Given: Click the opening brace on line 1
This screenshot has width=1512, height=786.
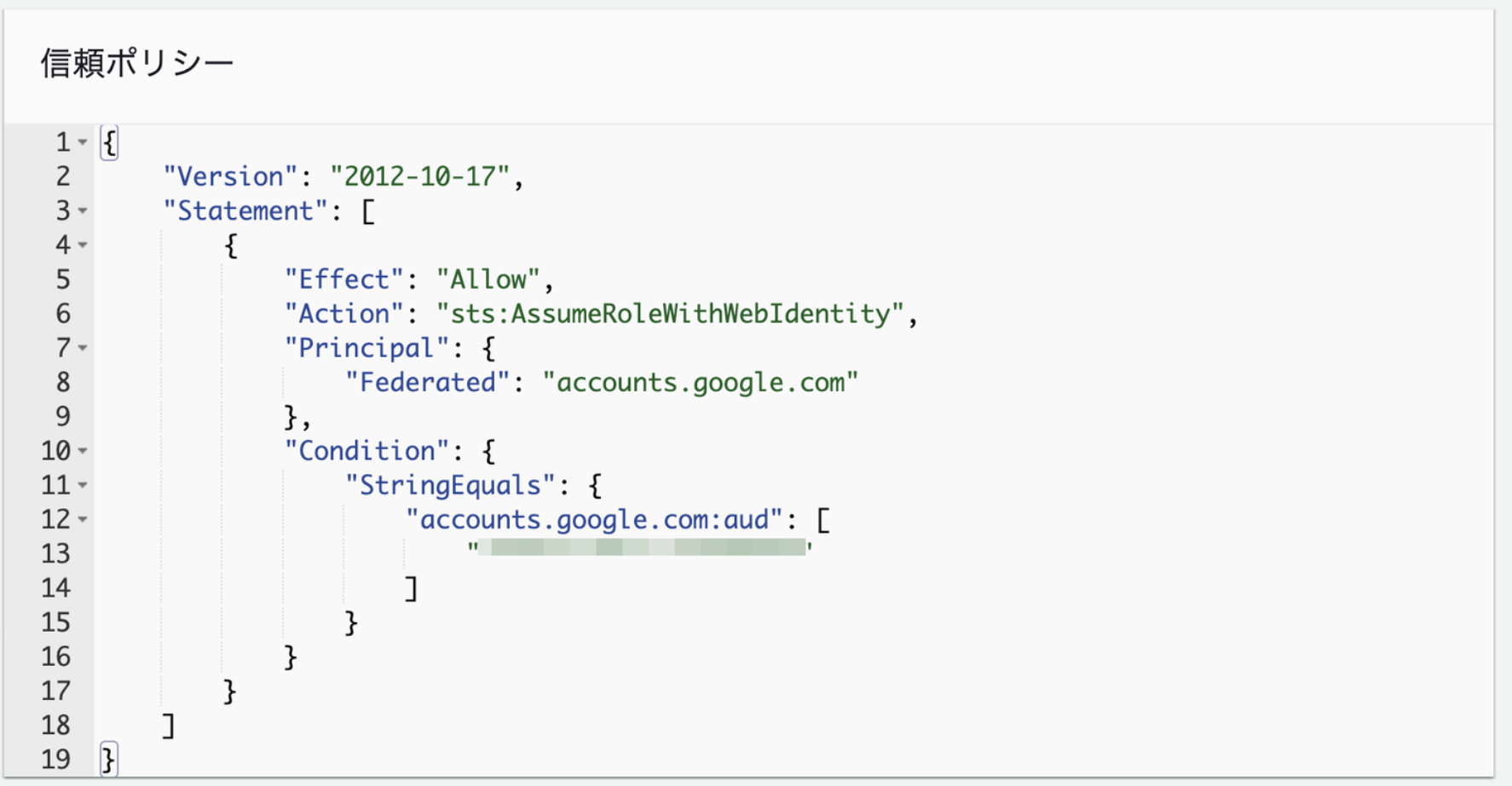Looking at the screenshot, I should coord(109,142).
